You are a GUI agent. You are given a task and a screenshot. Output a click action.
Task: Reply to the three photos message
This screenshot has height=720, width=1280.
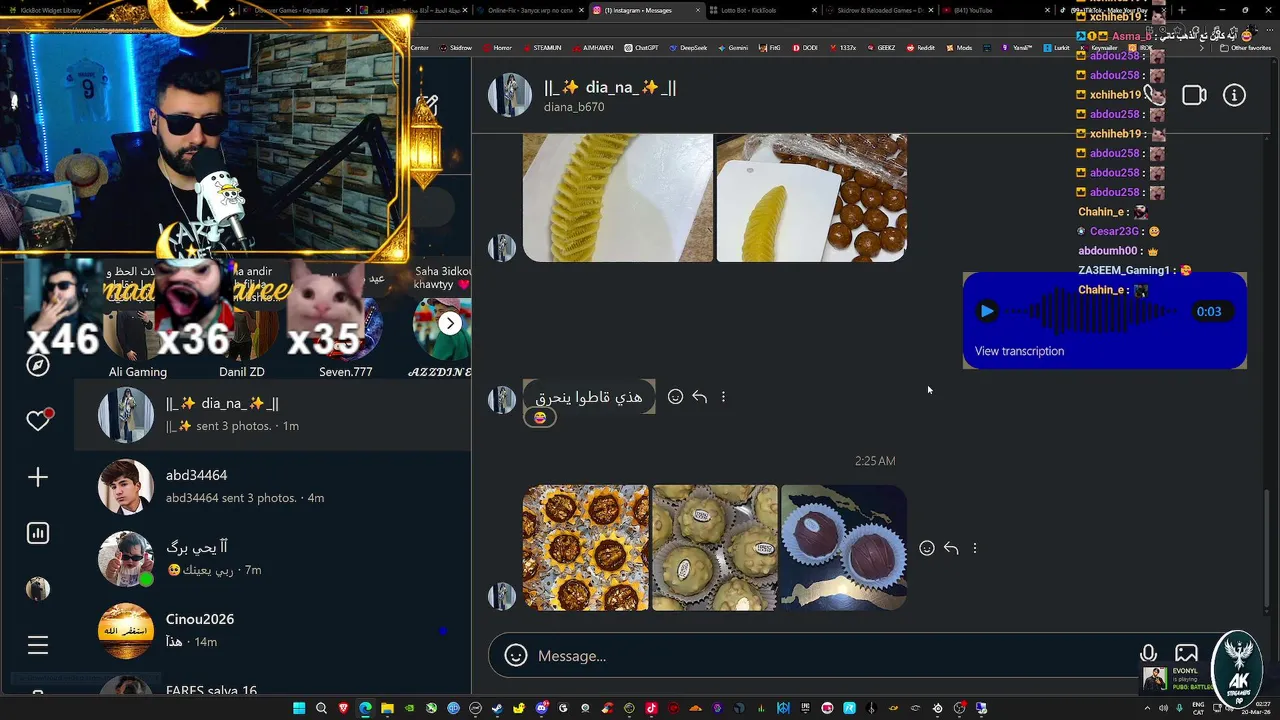[951, 548]
